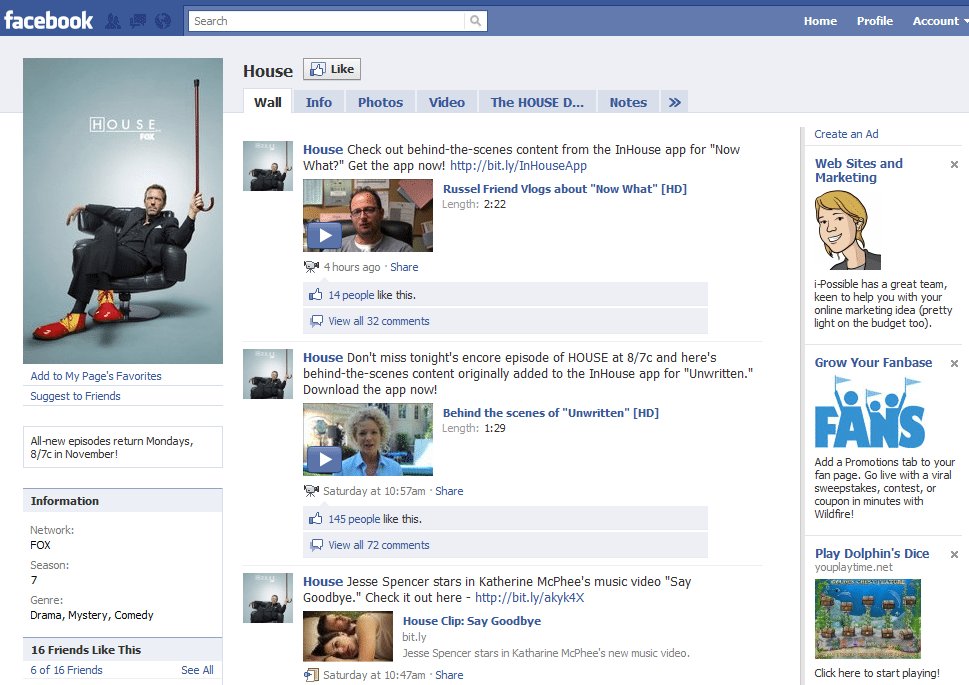
Task: Close the Play Dolphin's Dice ad
Action: [x=954, y=555]
